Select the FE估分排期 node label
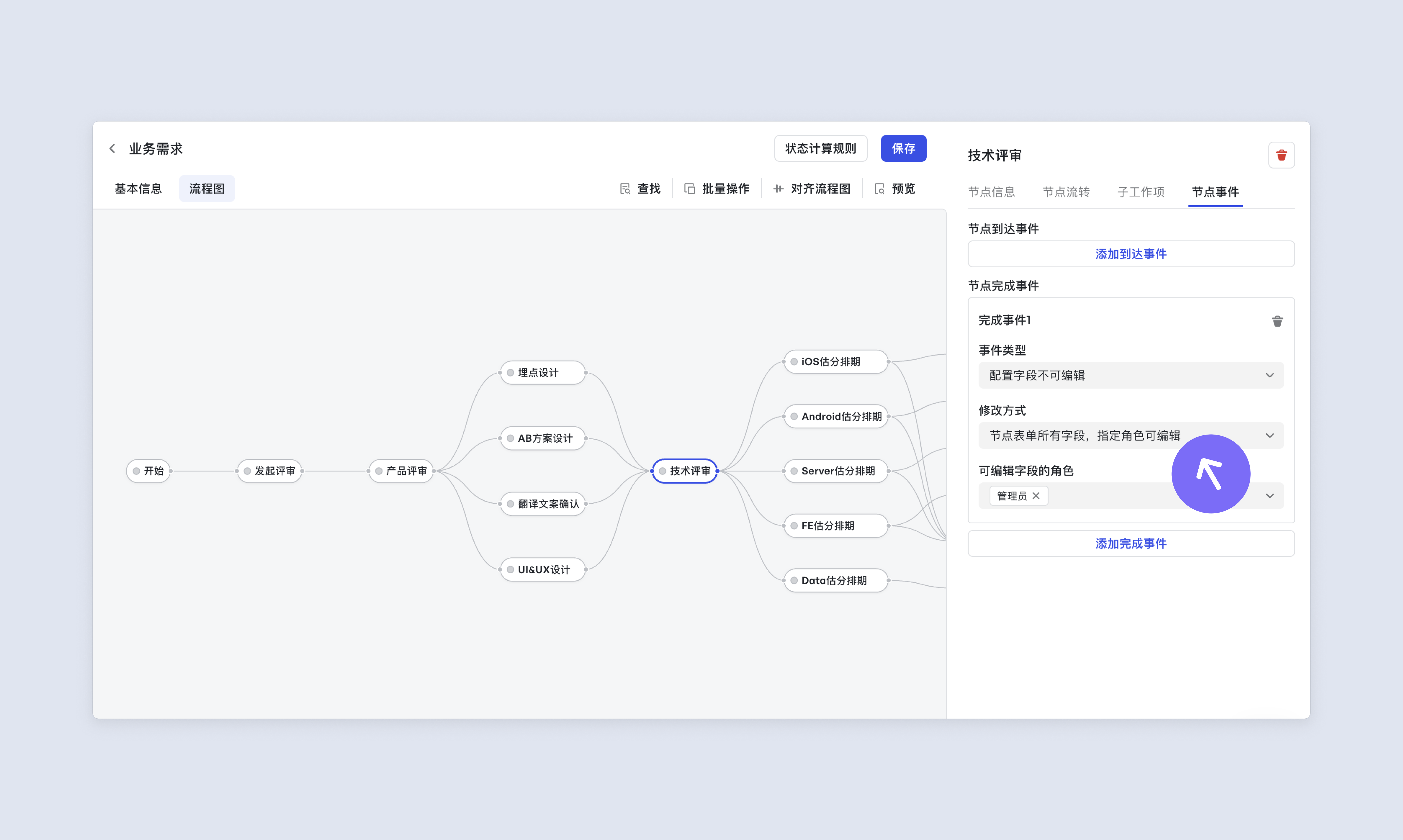Viewport: 1403px width, 840px height. 828,526
